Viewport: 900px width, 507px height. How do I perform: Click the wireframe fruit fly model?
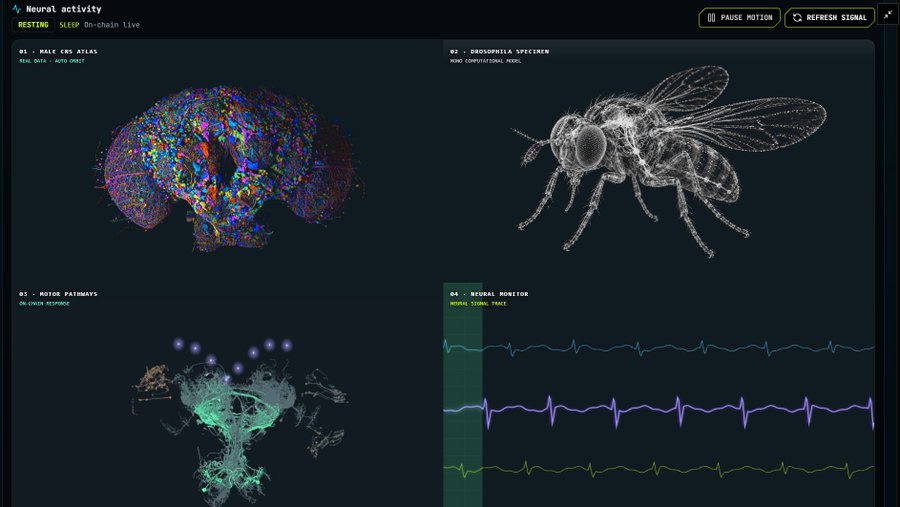click(669, 162)
